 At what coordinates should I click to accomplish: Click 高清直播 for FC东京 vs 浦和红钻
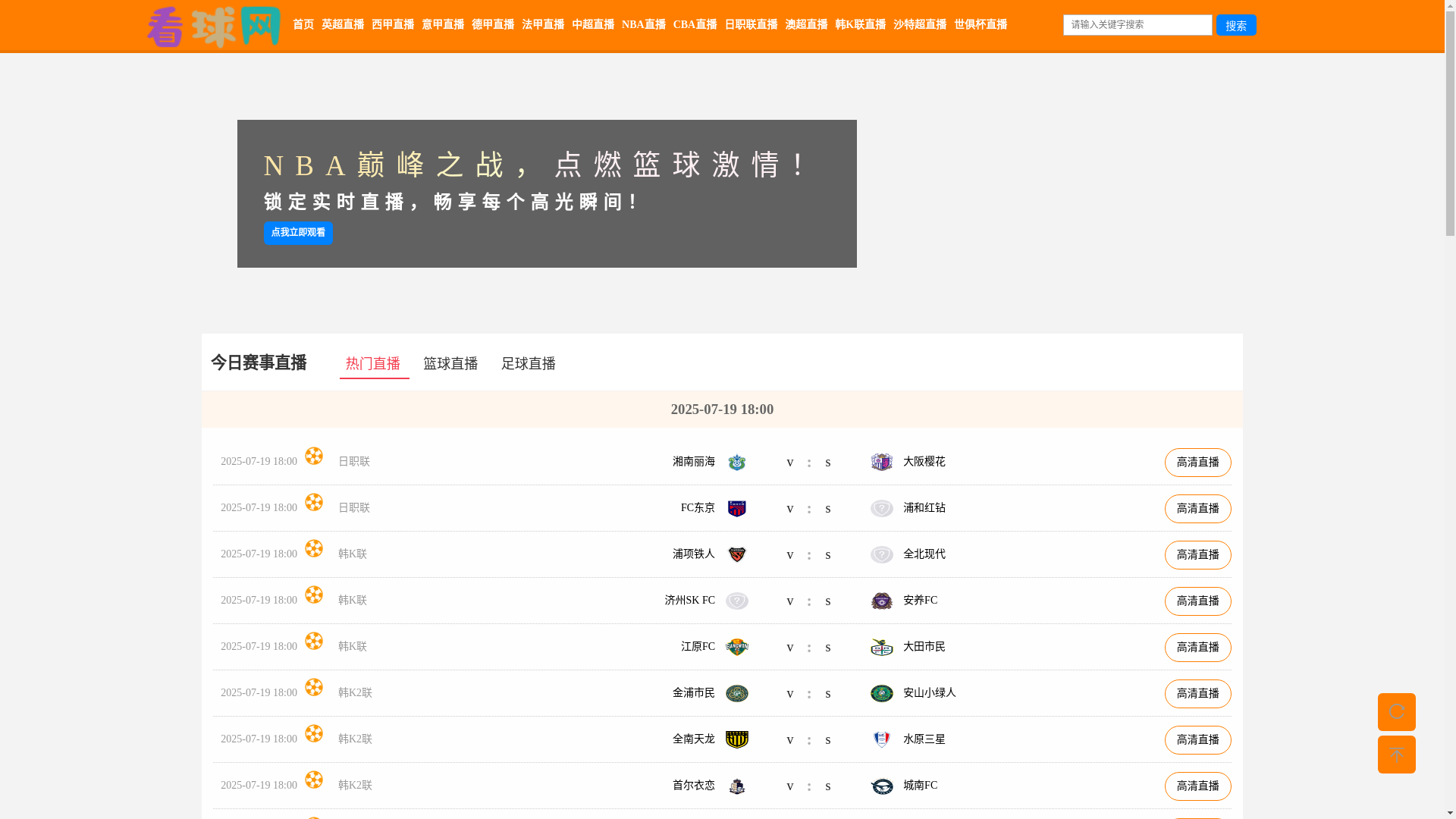(x=1198, y=509)
